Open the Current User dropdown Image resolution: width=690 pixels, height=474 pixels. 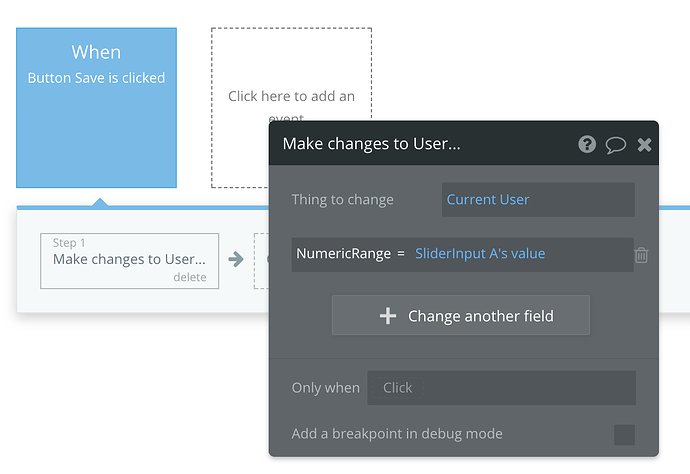[x=538, y=200]
